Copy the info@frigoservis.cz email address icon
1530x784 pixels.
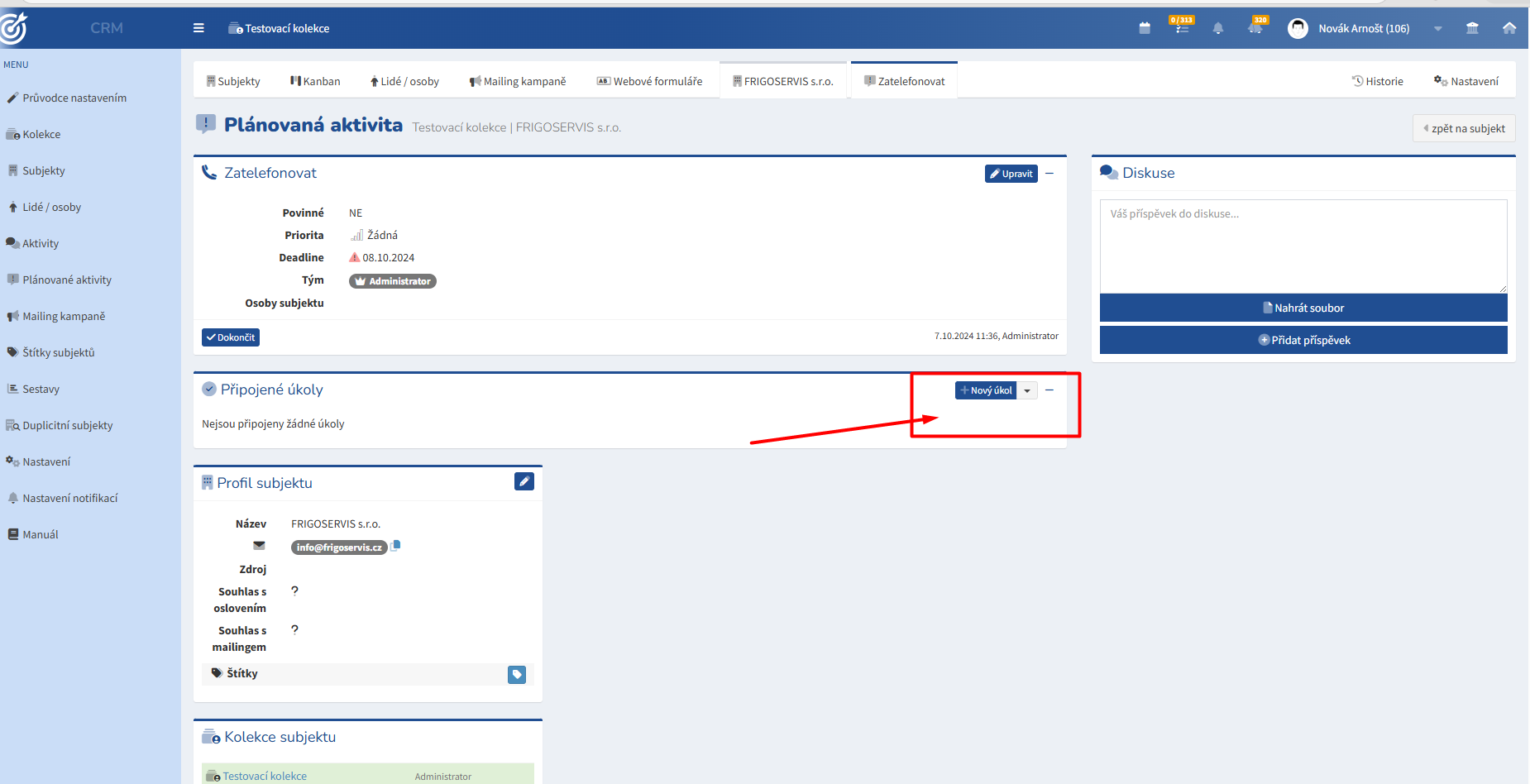[x=396, y=545]
